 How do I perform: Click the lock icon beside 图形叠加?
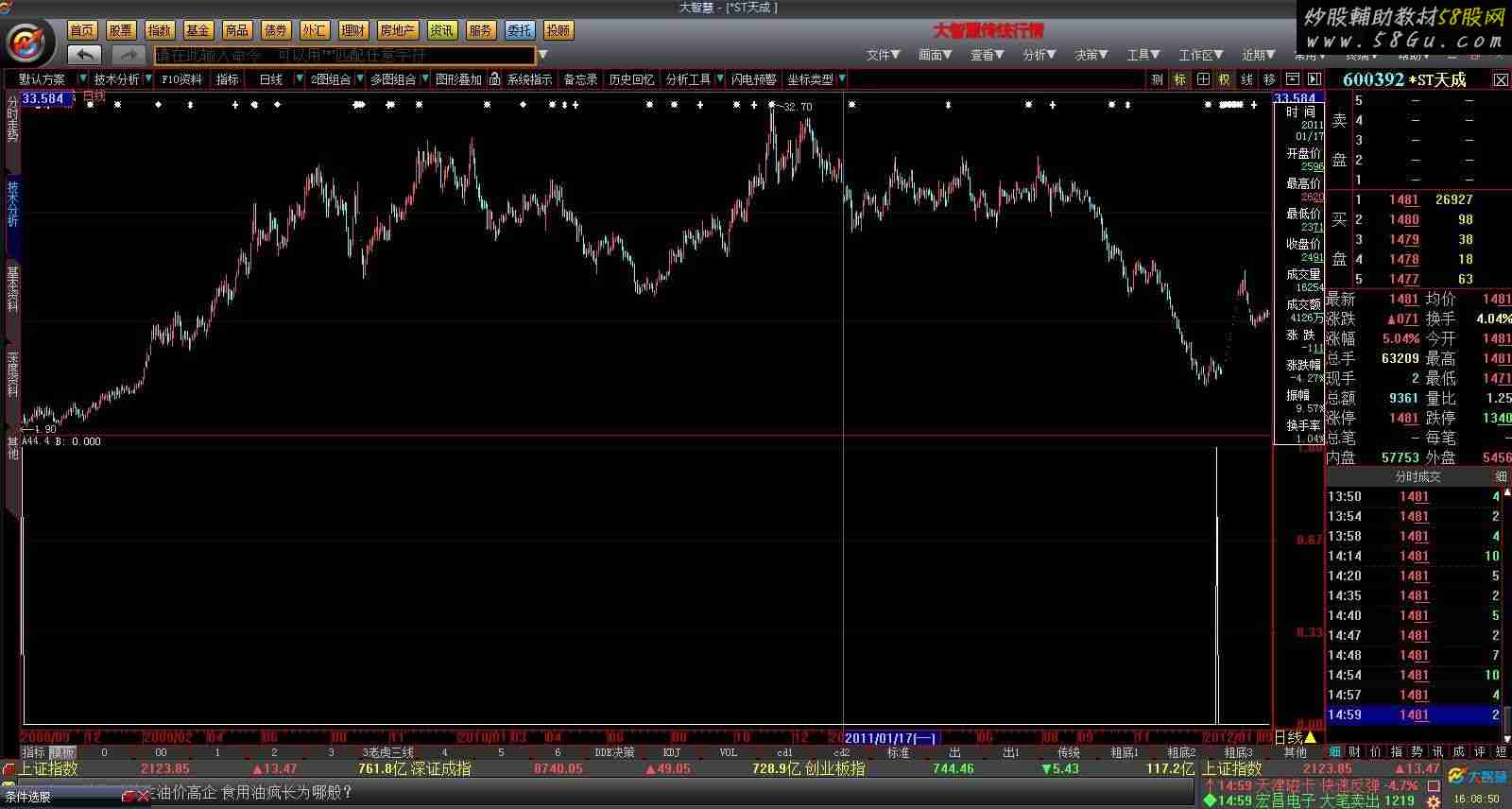coord(495,79)
